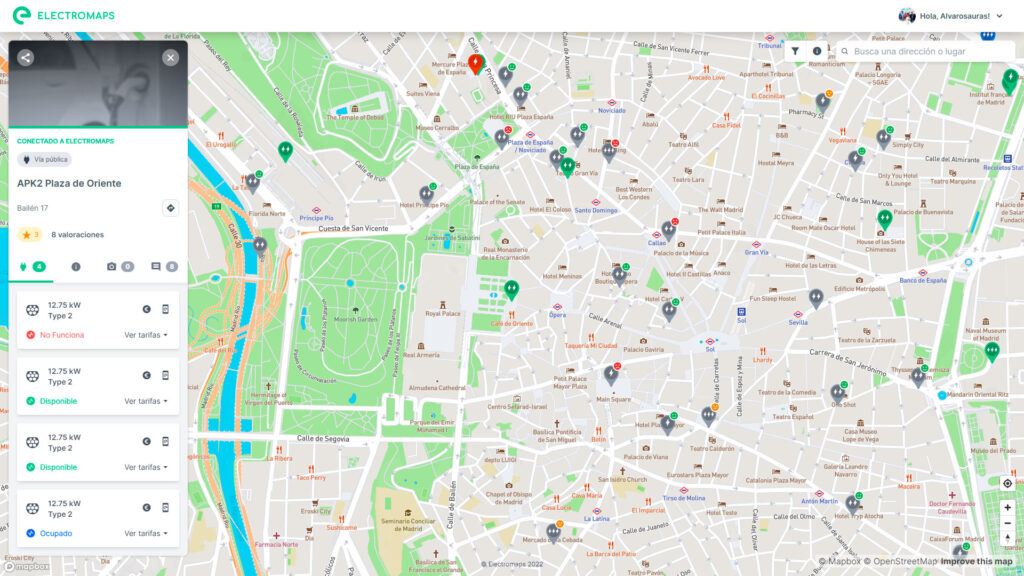The width and height of the screenshot is (1024, 576).
Task: Go home via the Electromaps logo
Action: tap(63, 15)
